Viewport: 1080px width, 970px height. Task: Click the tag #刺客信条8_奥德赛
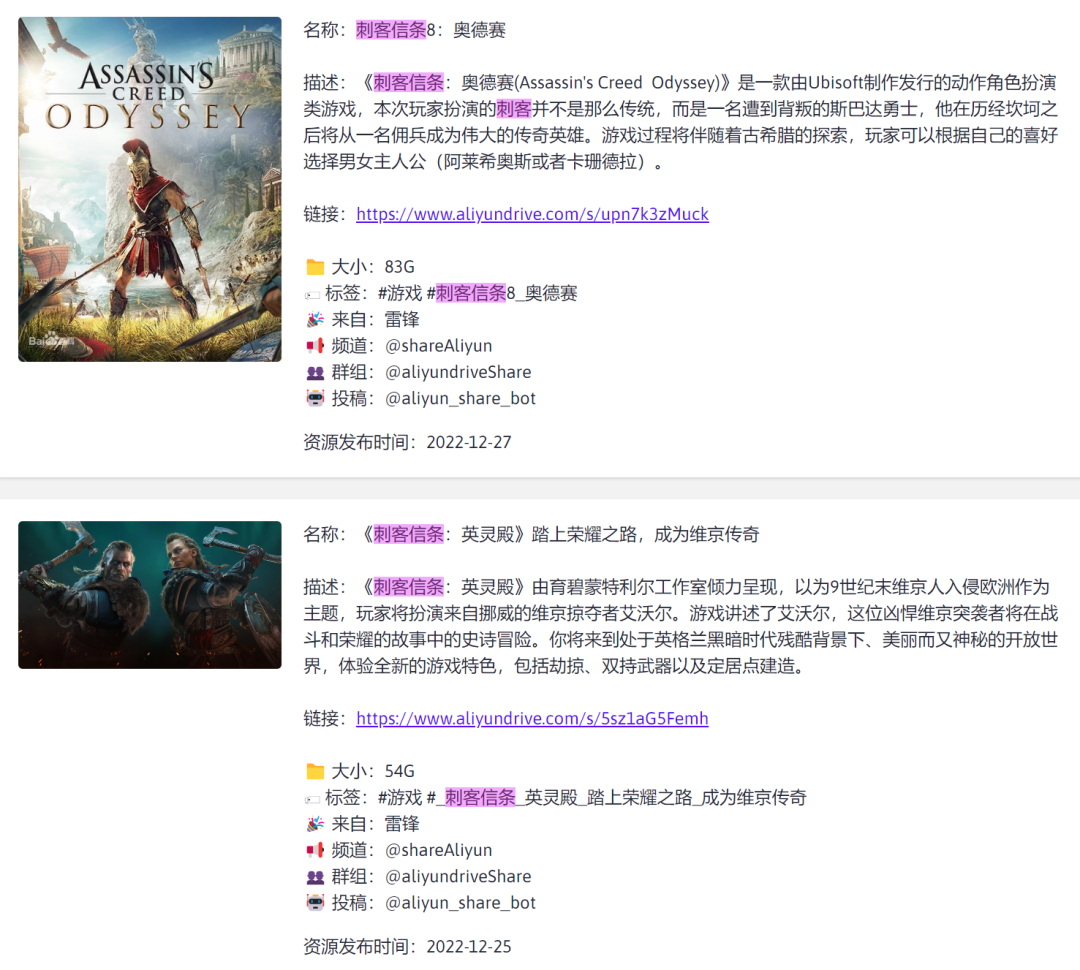click(501, 293)
